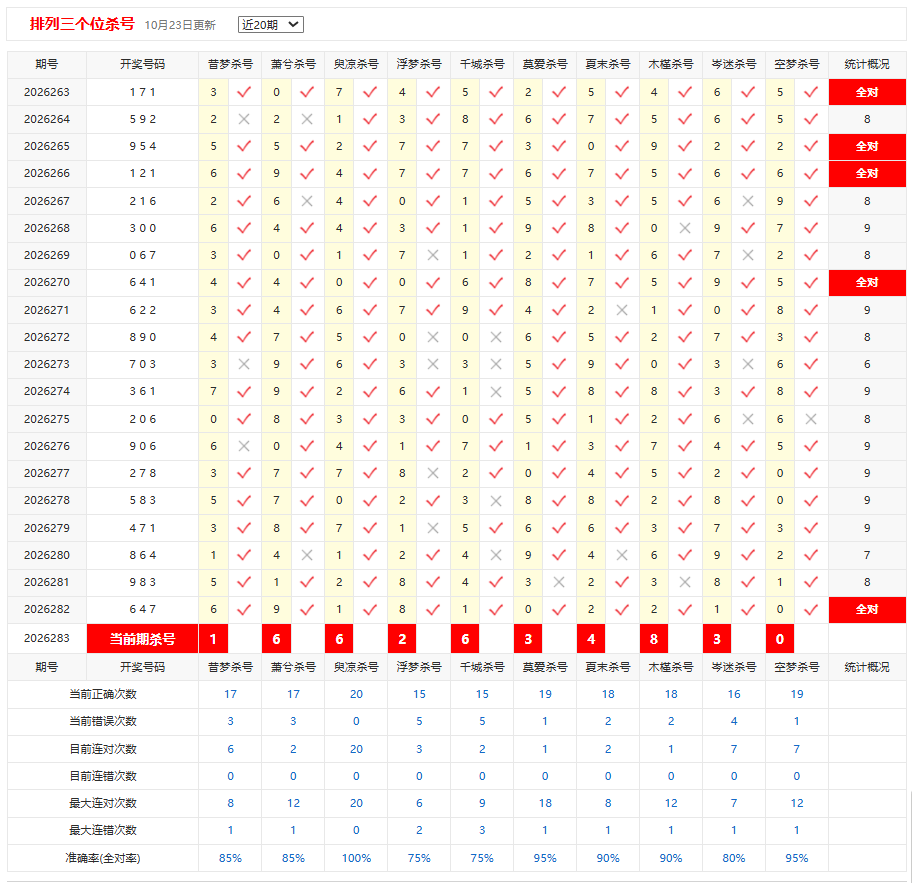Viewport: 912px width, 883px height.
Task: Click the 10月23日更新 update date text
Action: pyautogui.click(x=180, y=25)
